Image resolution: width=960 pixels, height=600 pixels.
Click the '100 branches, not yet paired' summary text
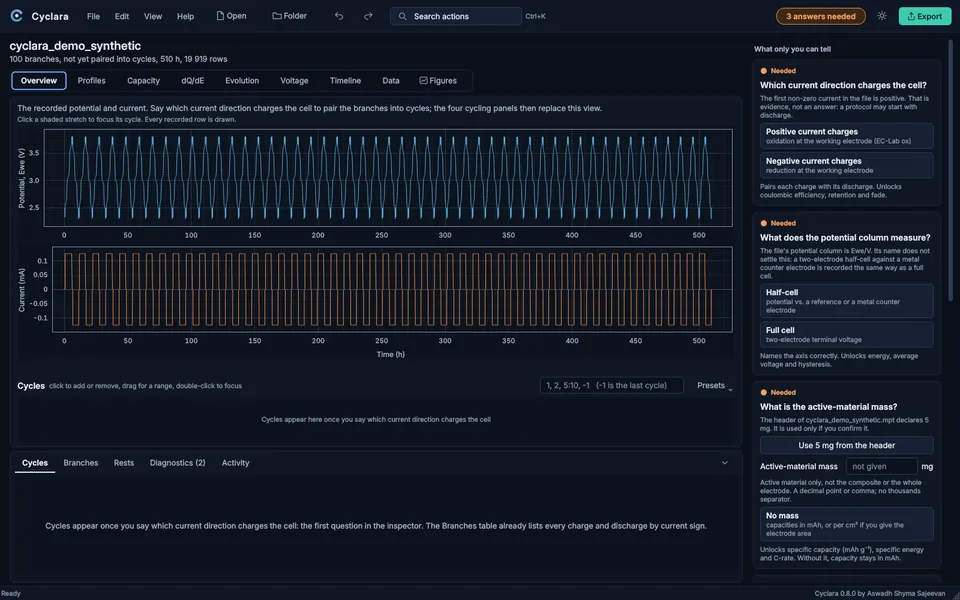[118, 59]
